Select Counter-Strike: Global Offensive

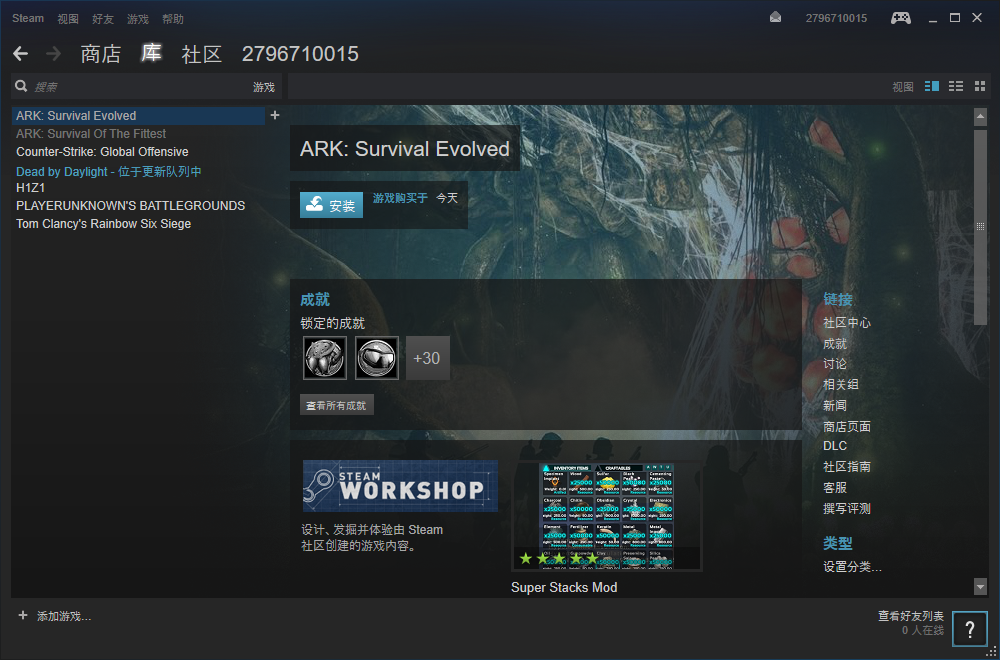[x=102, y=152]
